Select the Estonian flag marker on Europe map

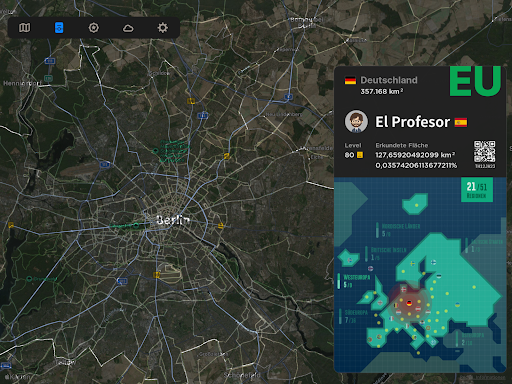point(439,276)
